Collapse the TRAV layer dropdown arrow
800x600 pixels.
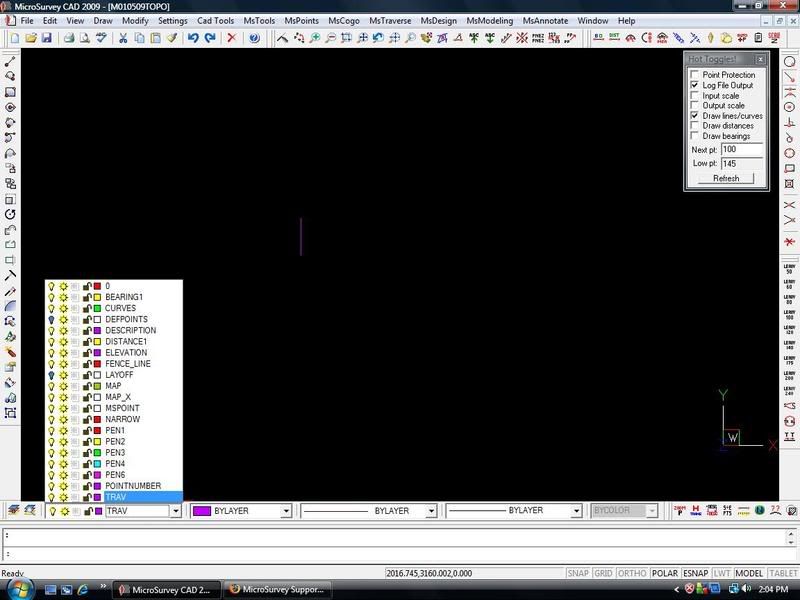[x=176, y=511]
